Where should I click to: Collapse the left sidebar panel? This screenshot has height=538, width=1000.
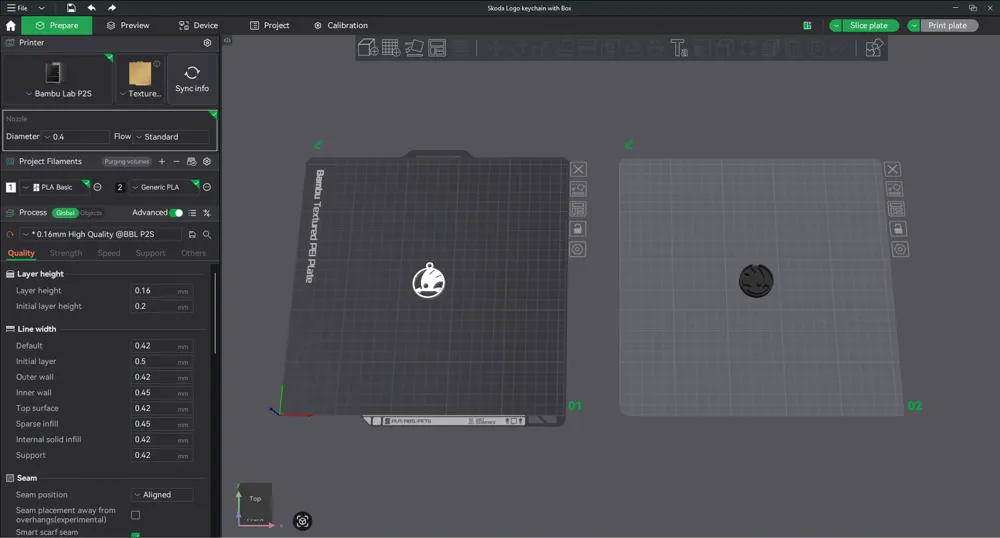point(227,40)
